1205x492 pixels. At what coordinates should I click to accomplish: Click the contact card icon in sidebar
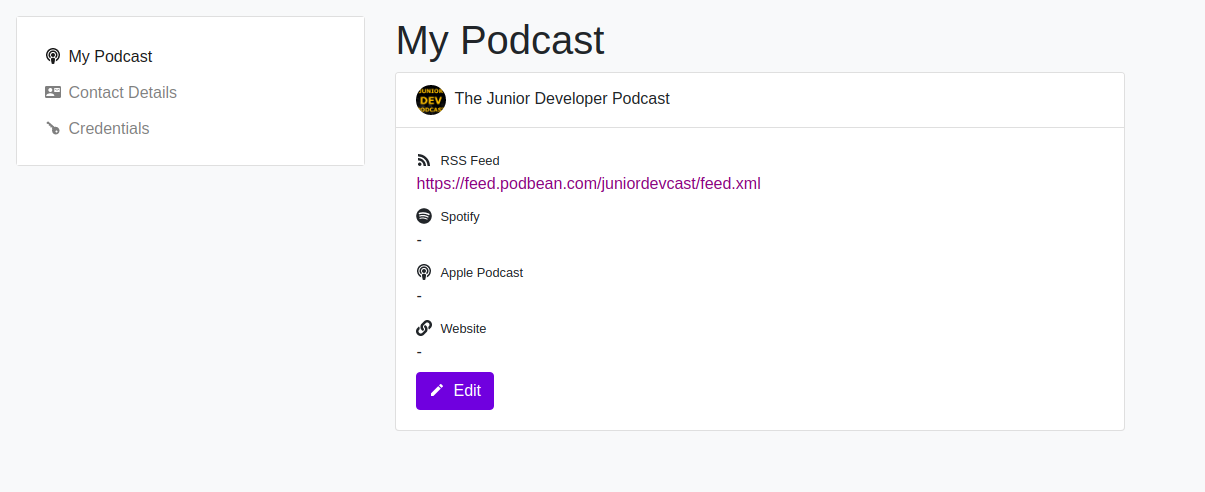[53, 92]
